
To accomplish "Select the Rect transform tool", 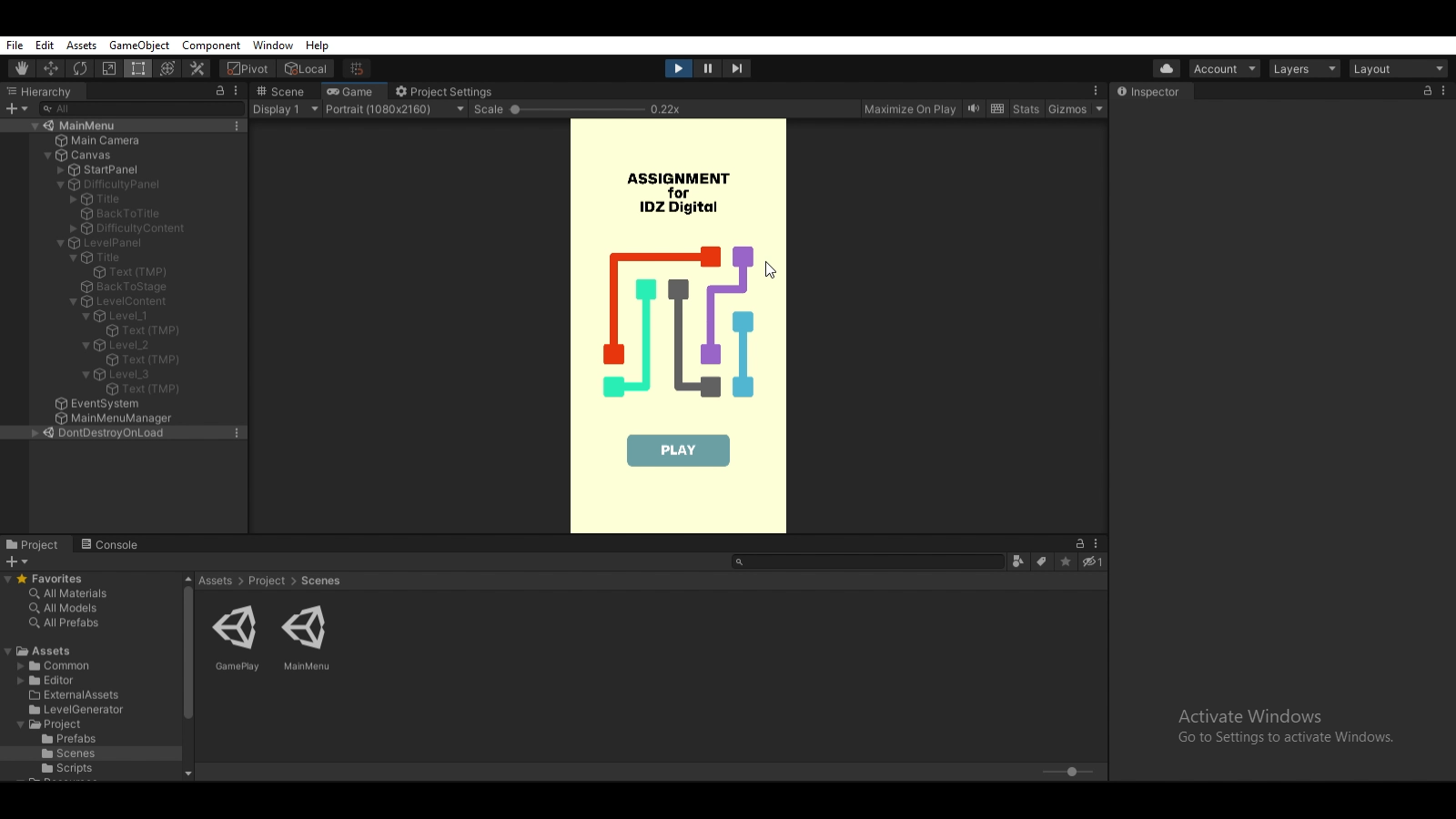I will pos(138,68).
